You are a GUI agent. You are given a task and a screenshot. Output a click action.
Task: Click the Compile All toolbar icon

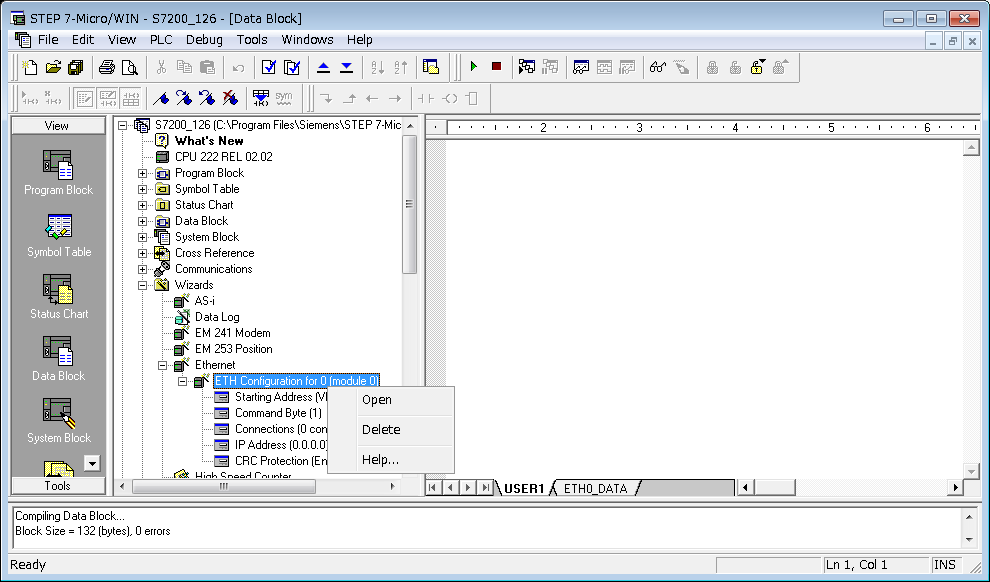[292, 67]
